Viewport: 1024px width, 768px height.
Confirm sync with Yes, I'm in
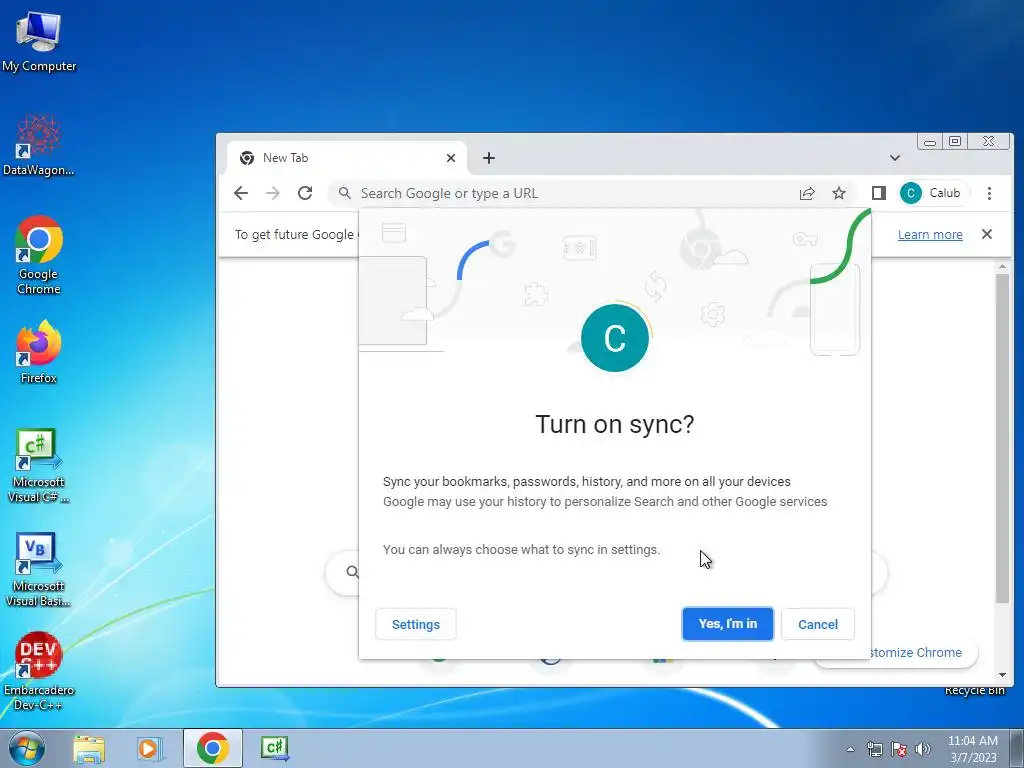728,624
